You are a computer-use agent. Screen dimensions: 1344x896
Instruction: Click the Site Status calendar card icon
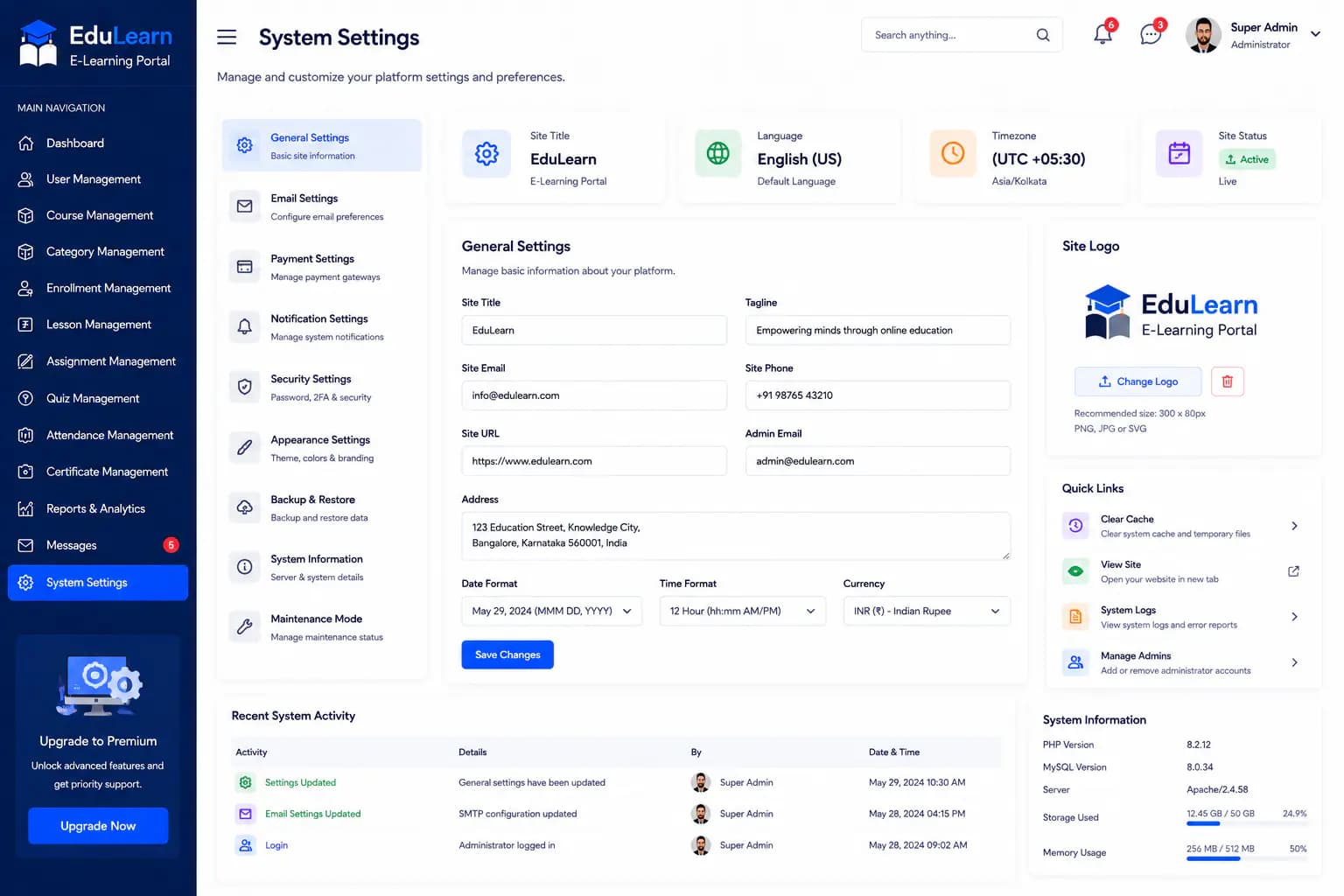tap(1179, 154)
